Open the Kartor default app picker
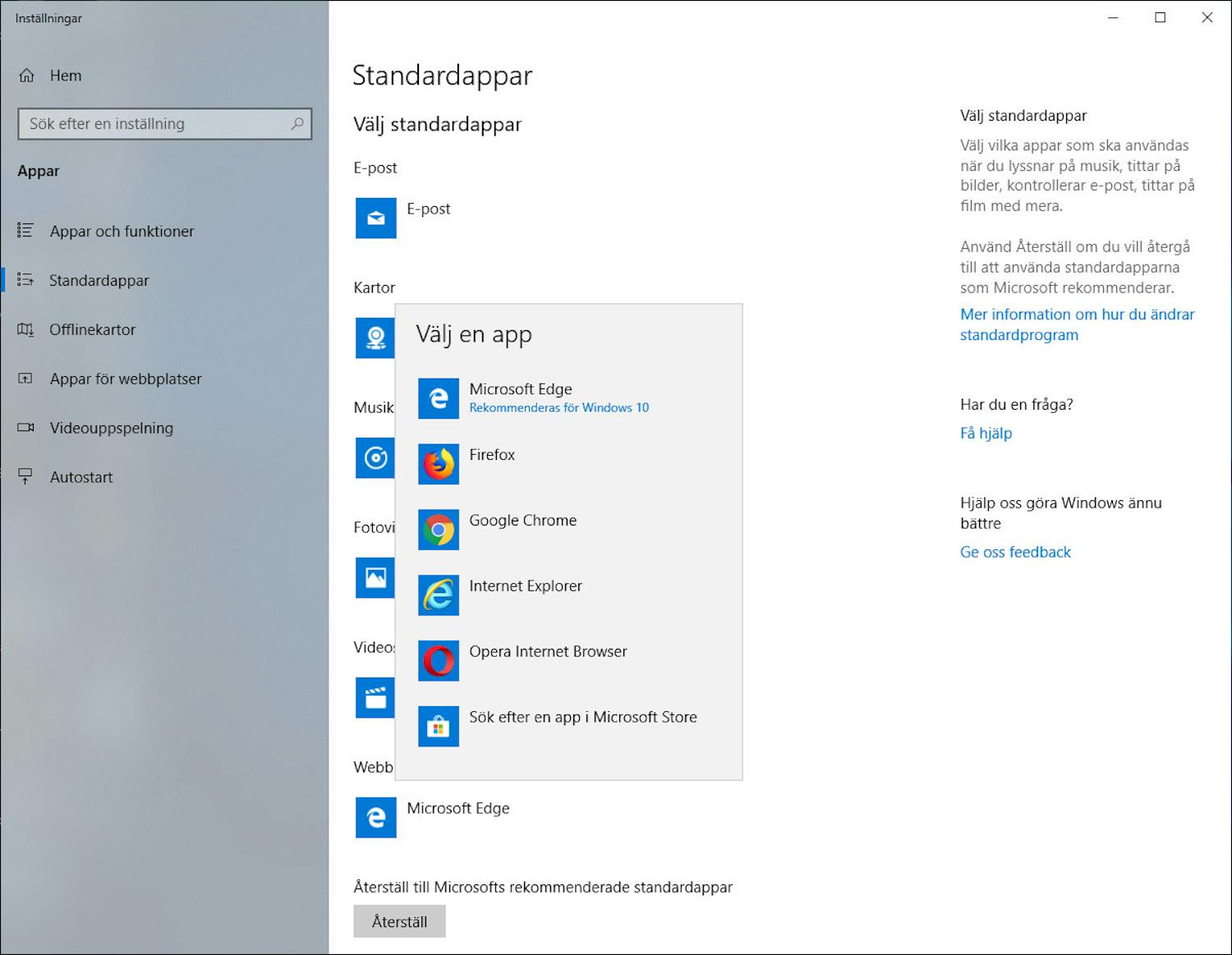This screenshot has height=955, width=1232. (375, 338)
